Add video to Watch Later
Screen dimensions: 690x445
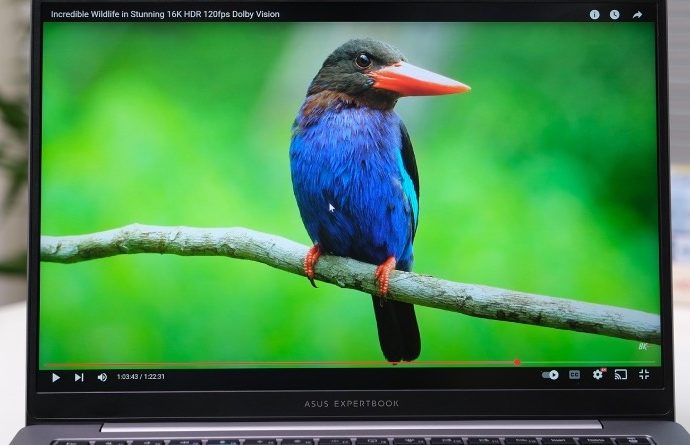point(614,15)
